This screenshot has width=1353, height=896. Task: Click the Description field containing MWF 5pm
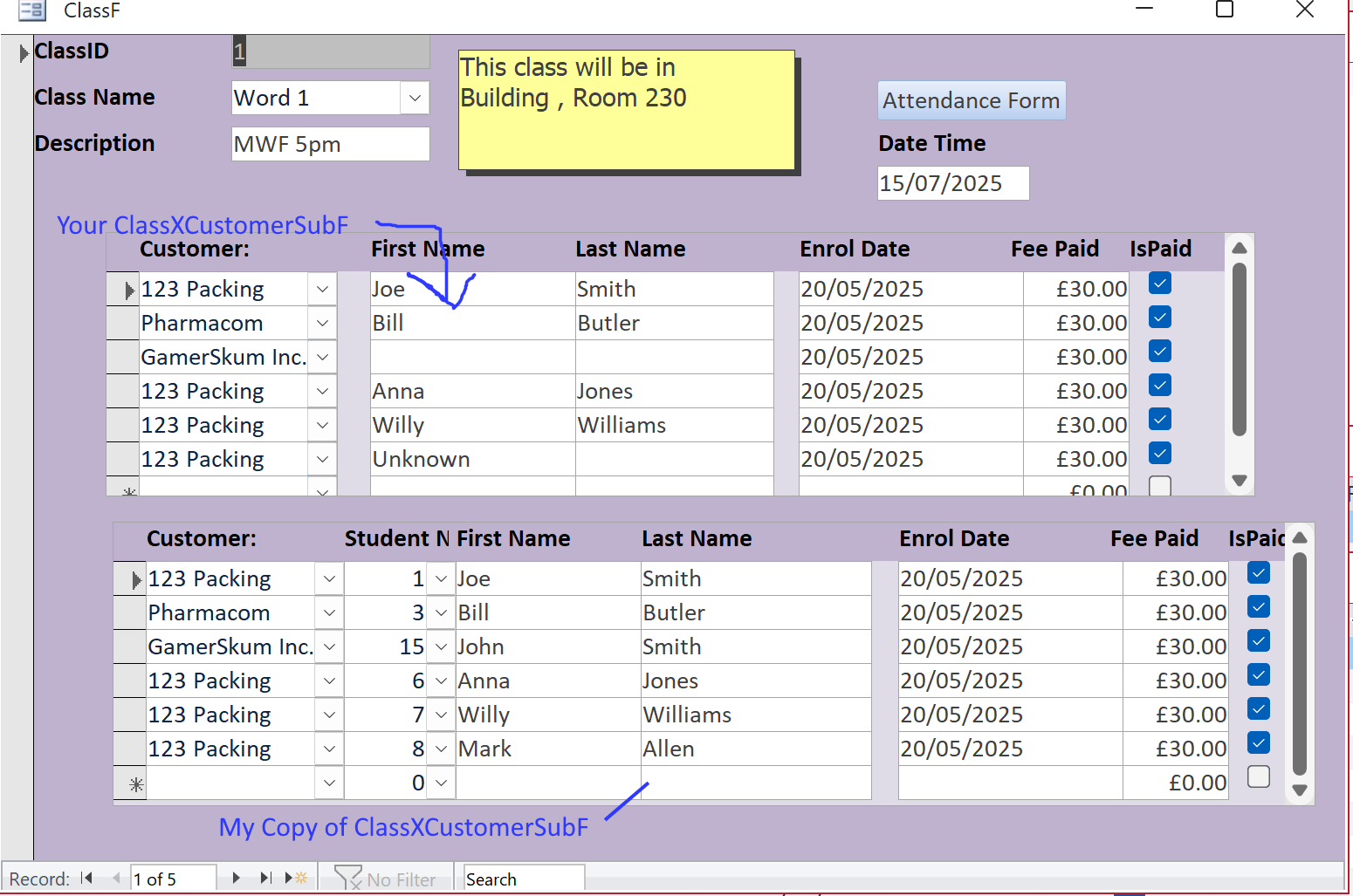point(330,144)
